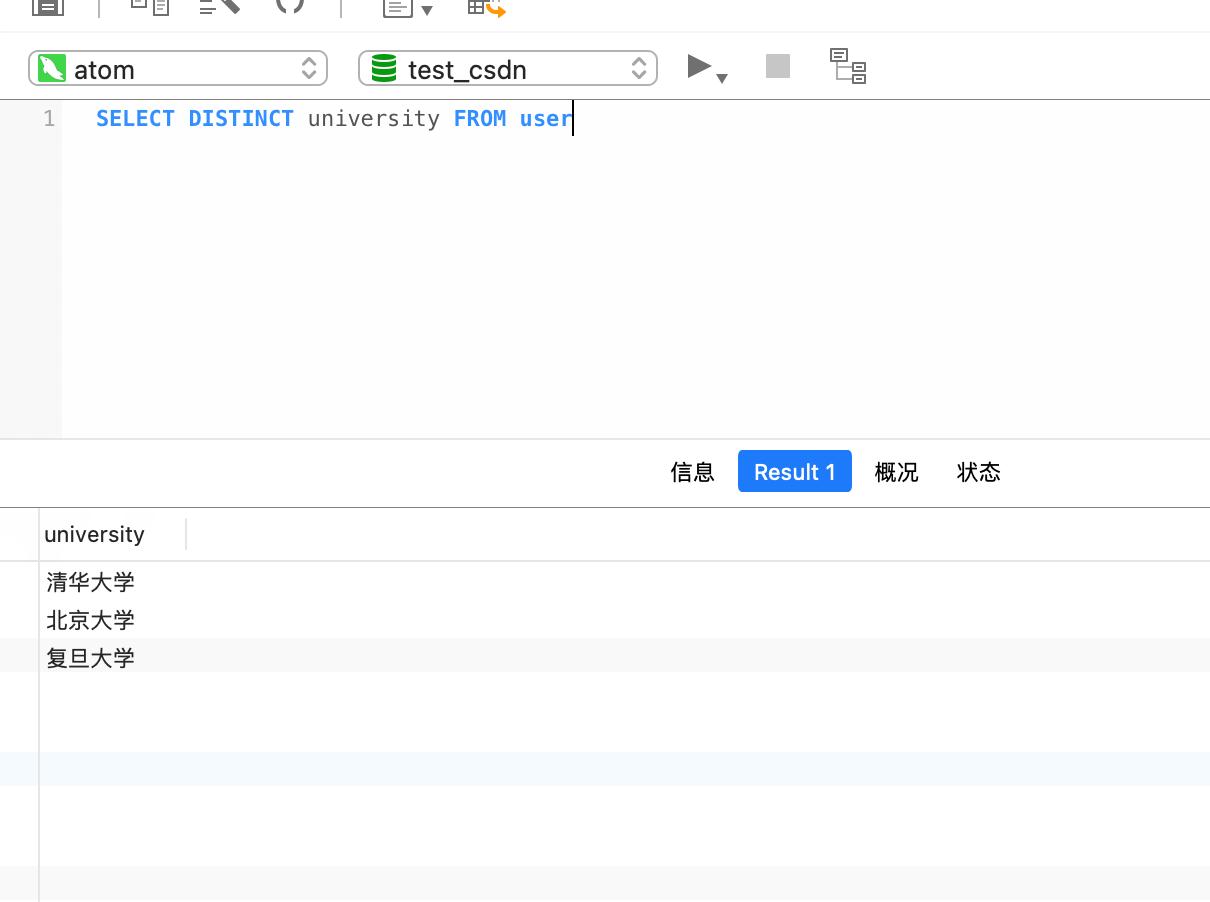Run the query with the play button

point(699,67)
